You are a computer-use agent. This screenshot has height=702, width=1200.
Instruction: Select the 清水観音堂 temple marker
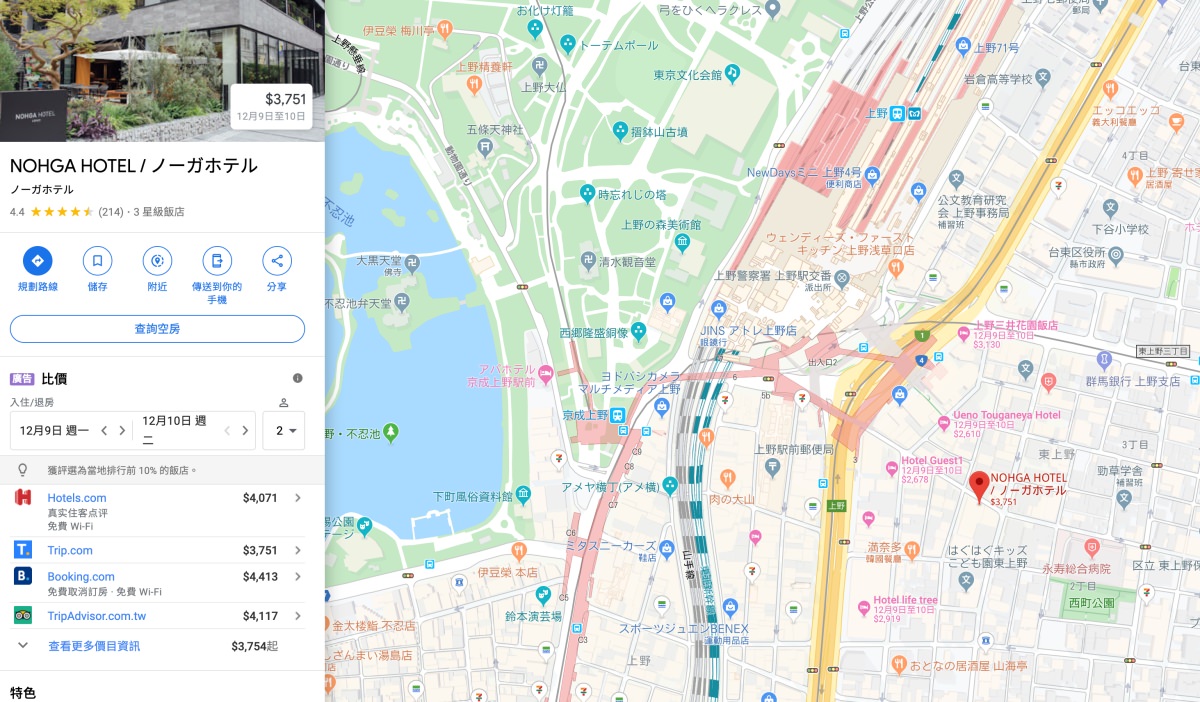(588, 262)
